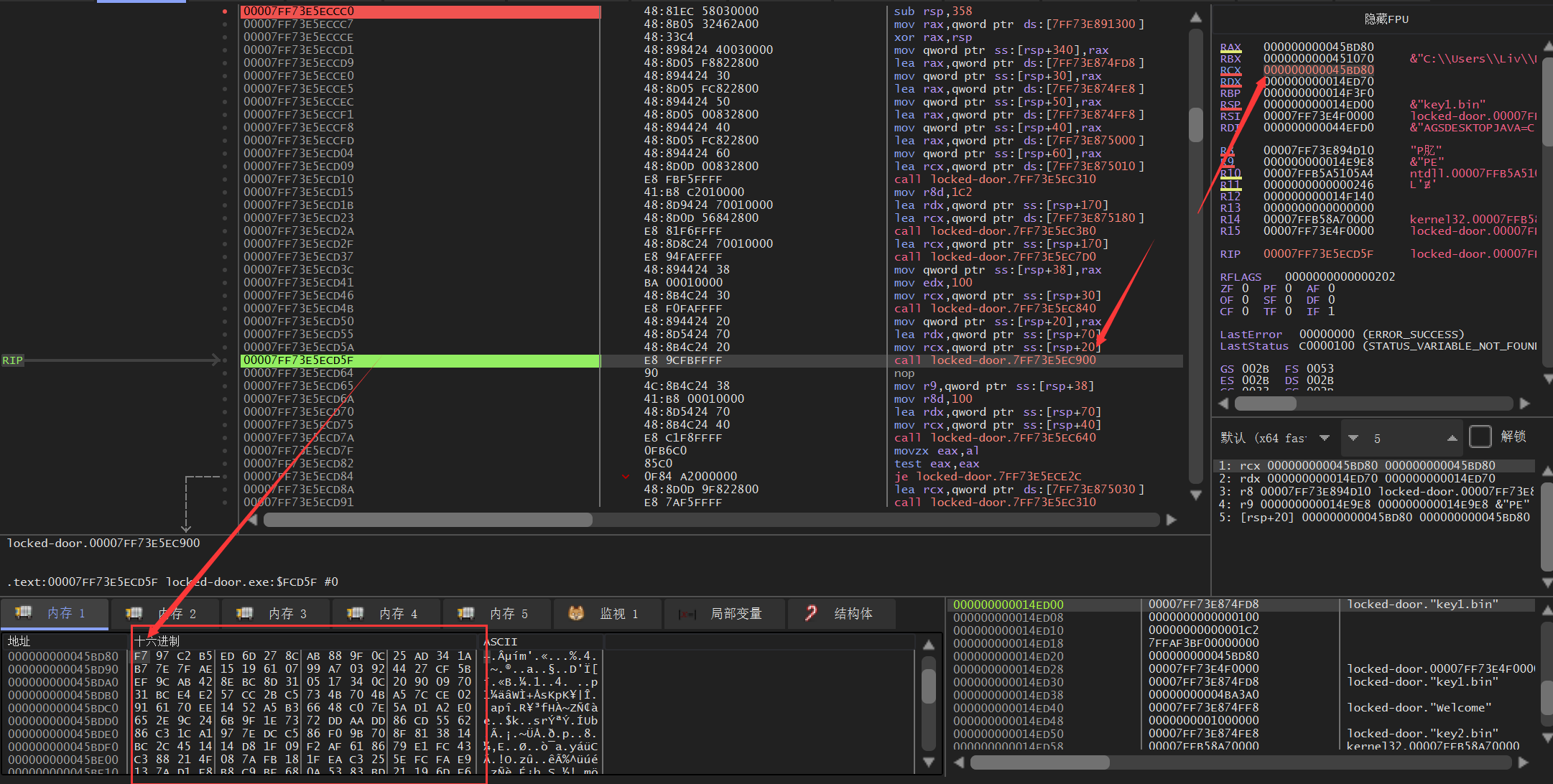Select the RIP register value 00007FF73E5ECD5F
Viewport: 1553px width, 784px height.
tap(1318, 254)
